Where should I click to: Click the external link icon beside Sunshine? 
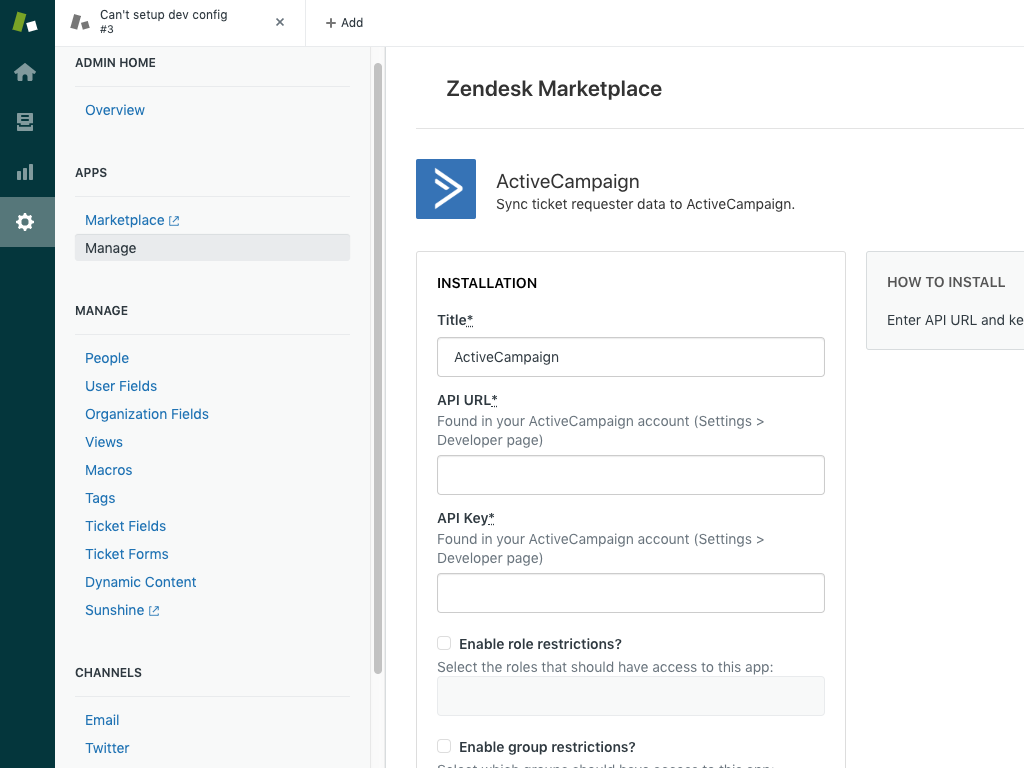(x=154, y=611)
